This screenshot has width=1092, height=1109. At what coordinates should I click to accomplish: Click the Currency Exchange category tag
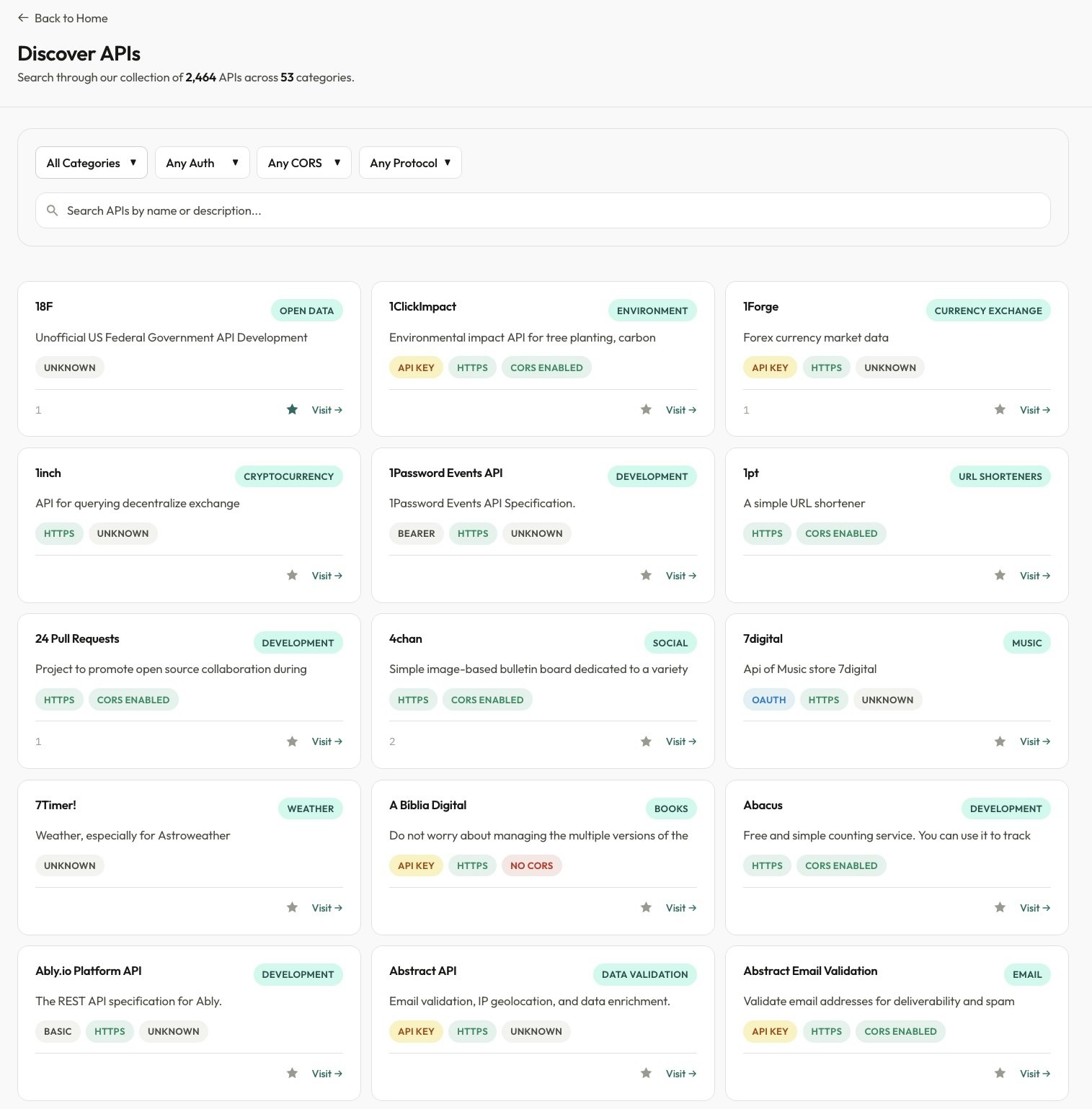987,311
